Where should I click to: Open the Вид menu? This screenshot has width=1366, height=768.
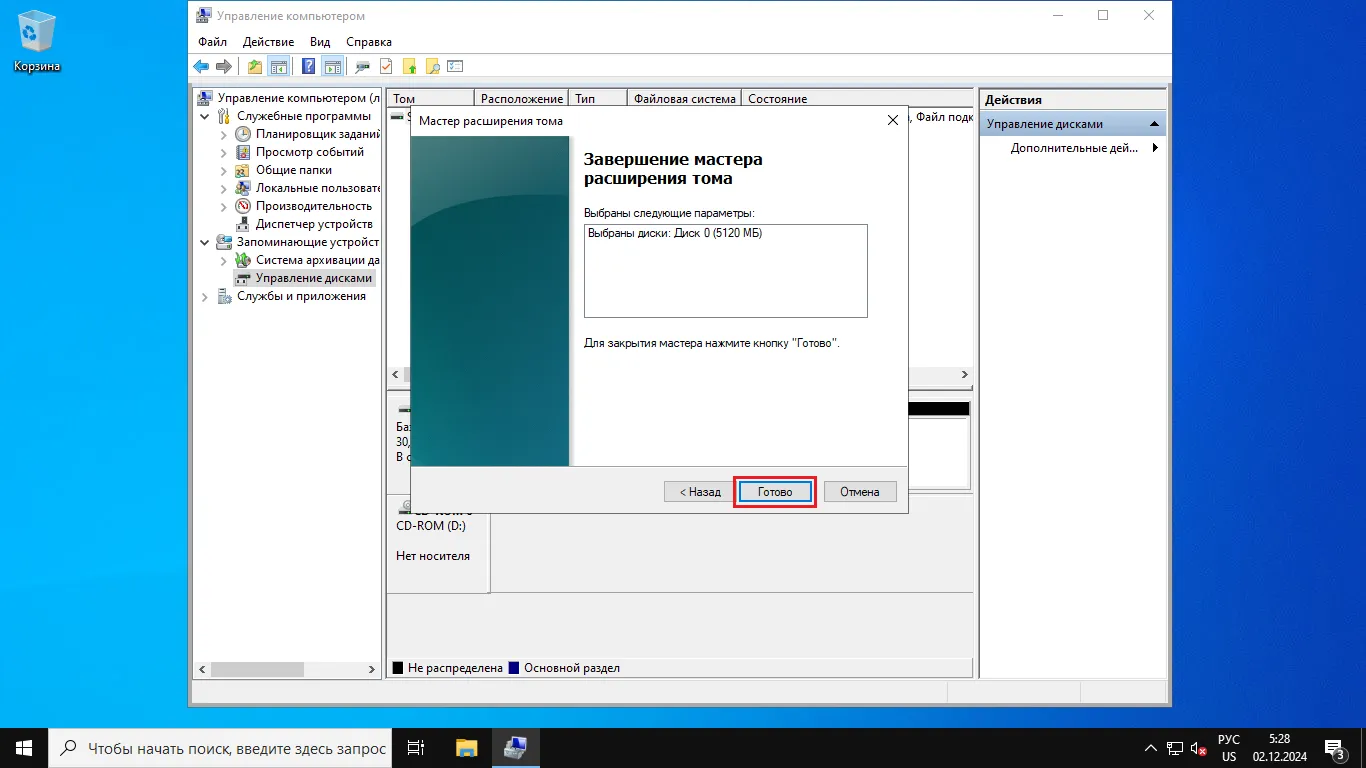319,42
